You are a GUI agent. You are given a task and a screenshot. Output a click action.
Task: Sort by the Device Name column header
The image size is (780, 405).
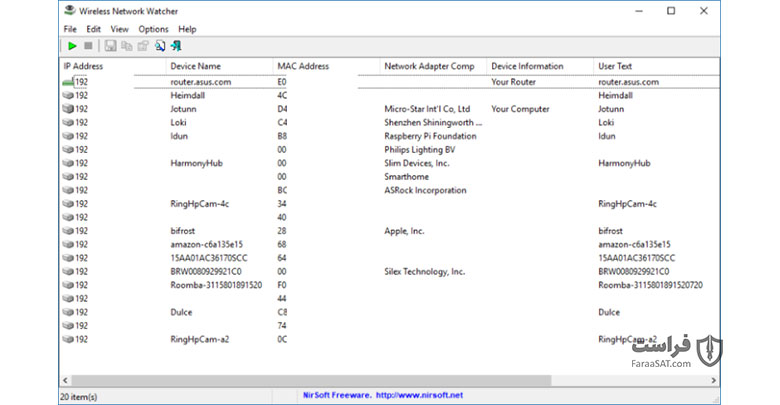[219, 66]
